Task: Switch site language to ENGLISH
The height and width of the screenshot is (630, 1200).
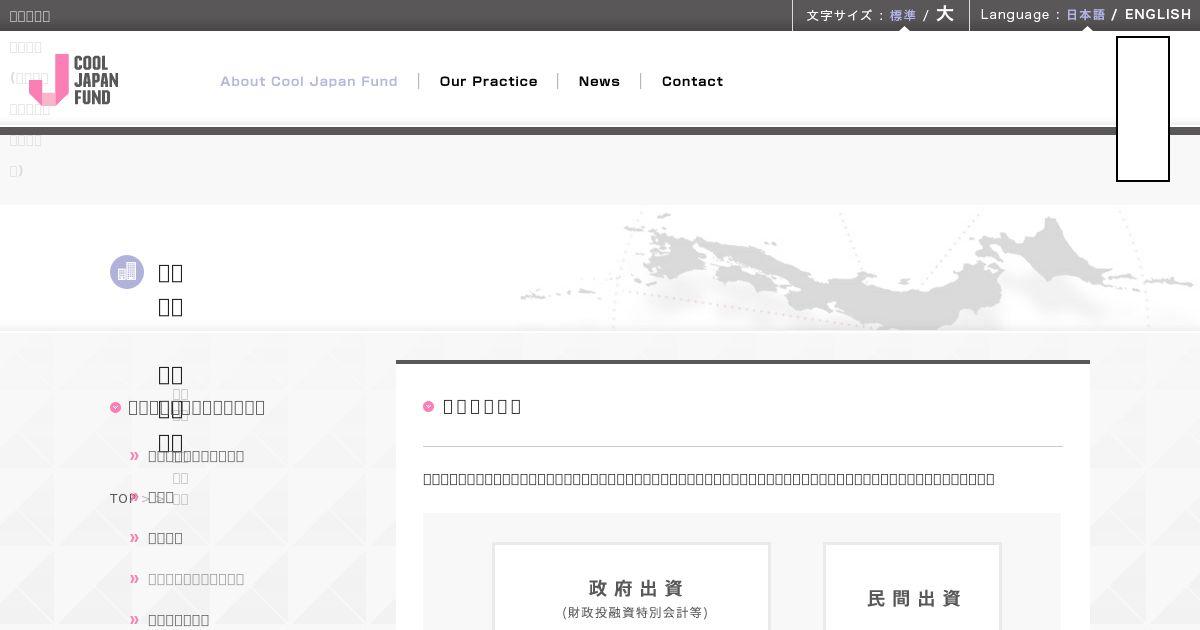Action: (x=1158, y=15)
